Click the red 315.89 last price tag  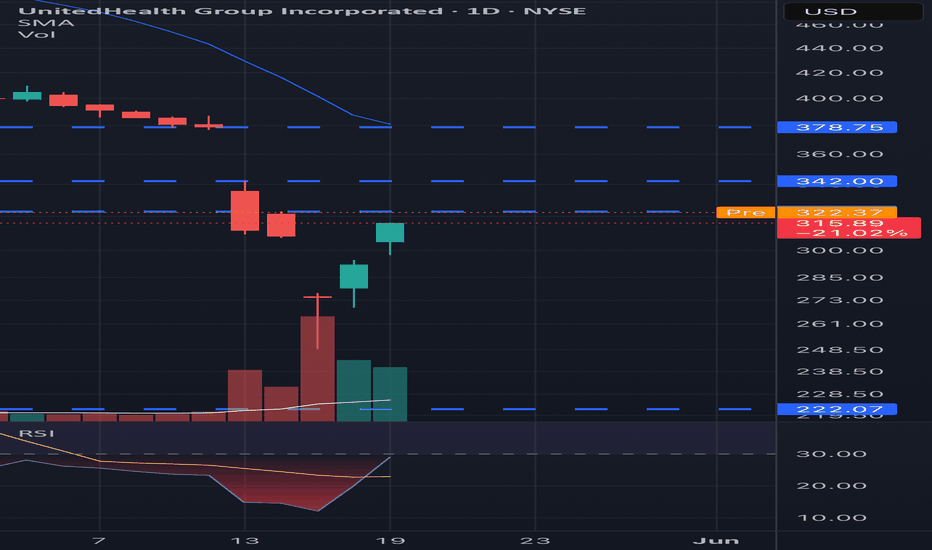(849, 228)
